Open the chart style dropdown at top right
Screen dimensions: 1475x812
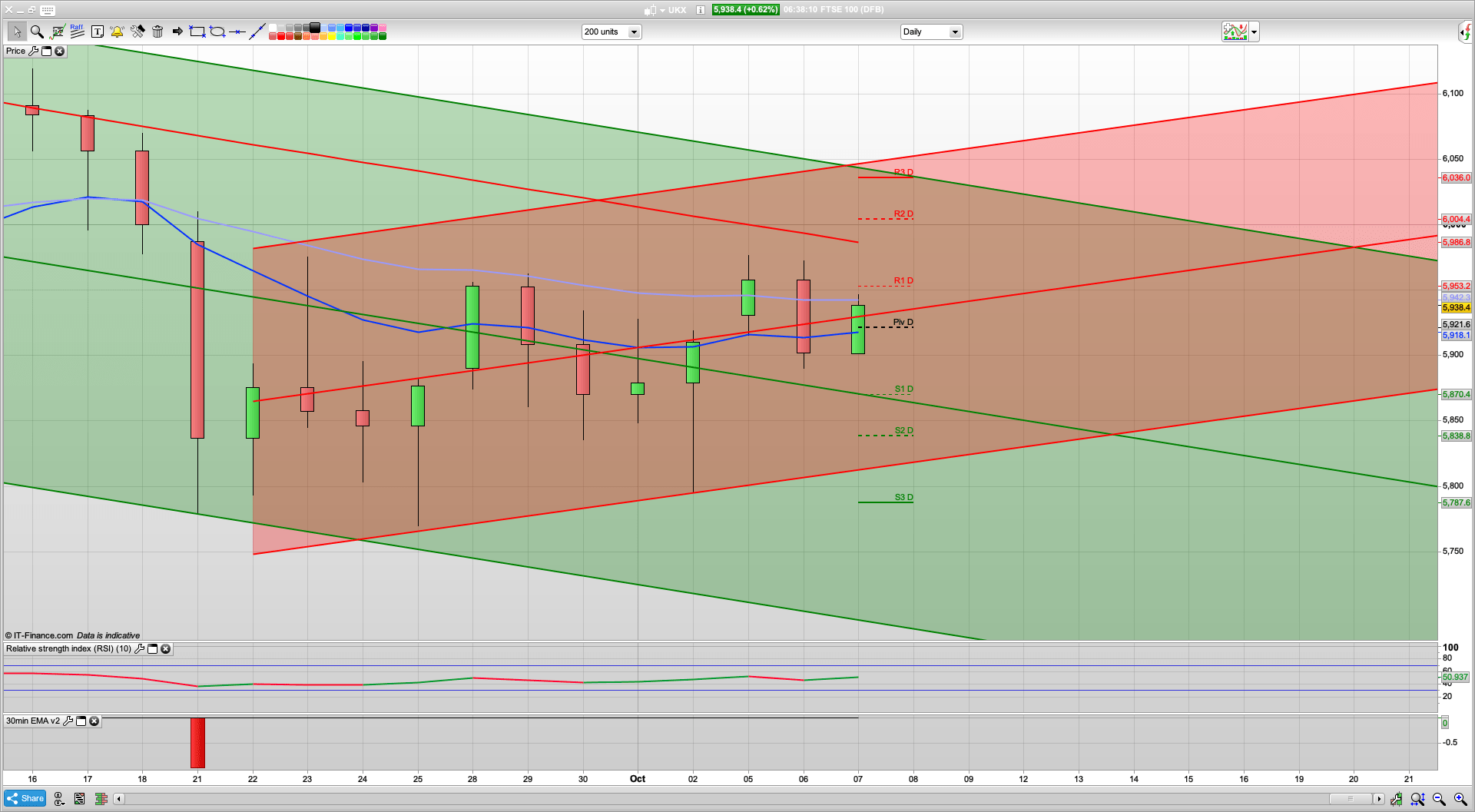coord(1252,31)
